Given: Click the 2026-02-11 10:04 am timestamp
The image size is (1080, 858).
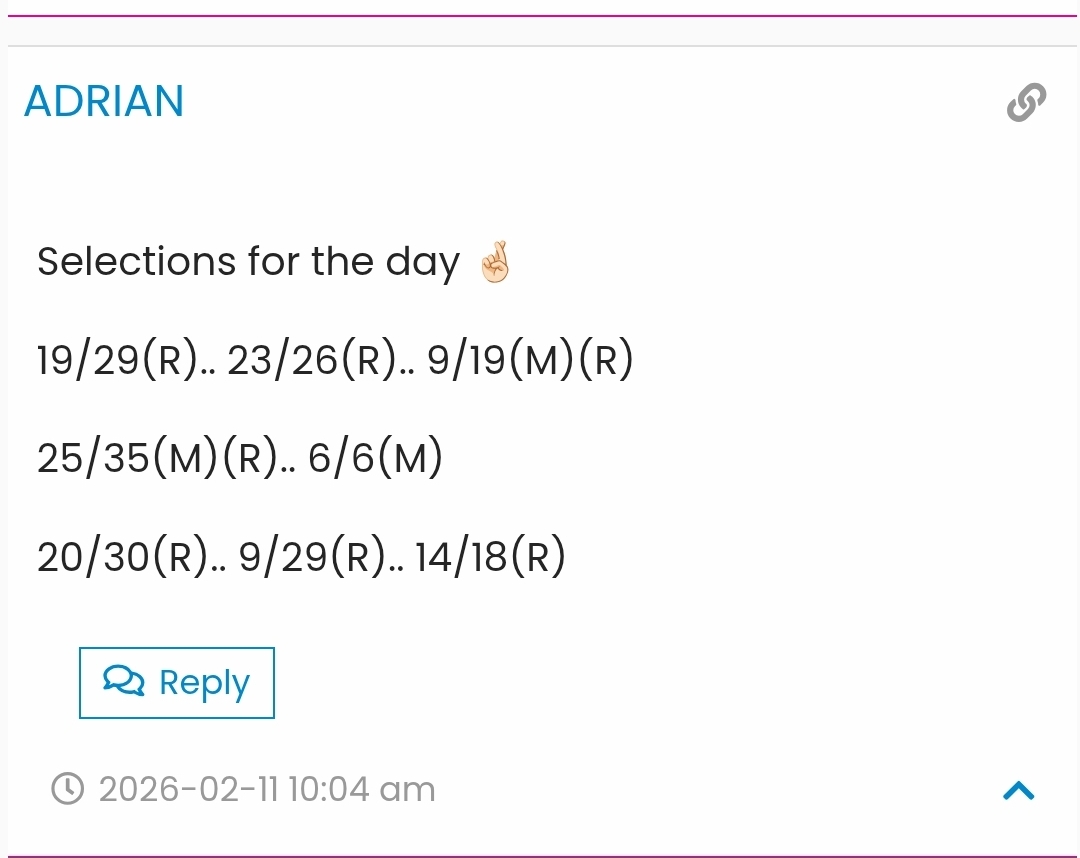Looking at the screenshot, I should (267, 790).
